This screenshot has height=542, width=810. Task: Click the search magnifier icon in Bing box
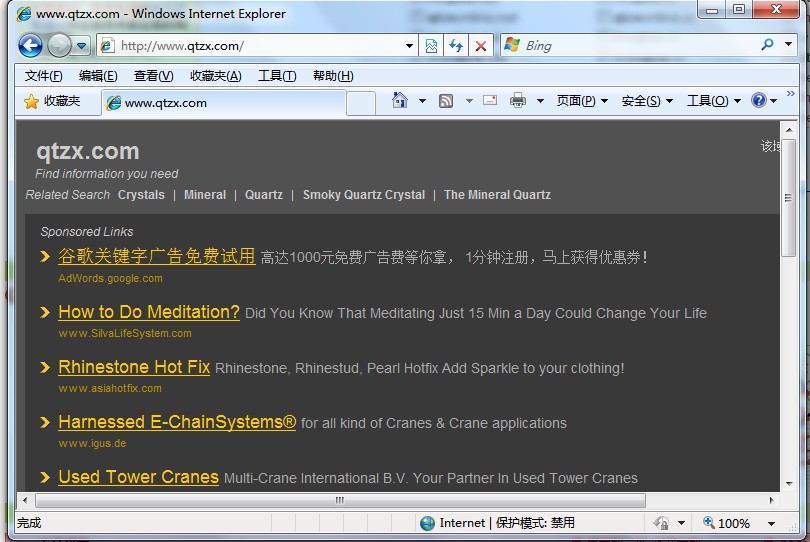[767, 45]
